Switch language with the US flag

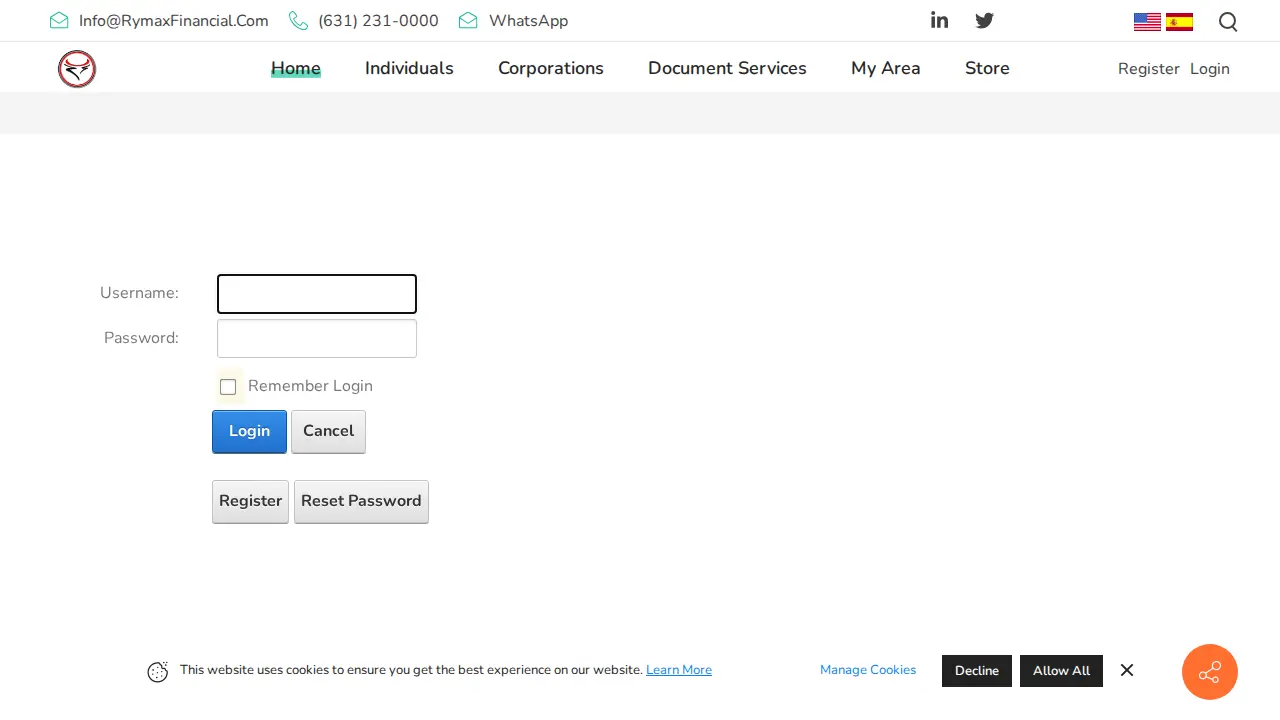tap(1147, 22)
